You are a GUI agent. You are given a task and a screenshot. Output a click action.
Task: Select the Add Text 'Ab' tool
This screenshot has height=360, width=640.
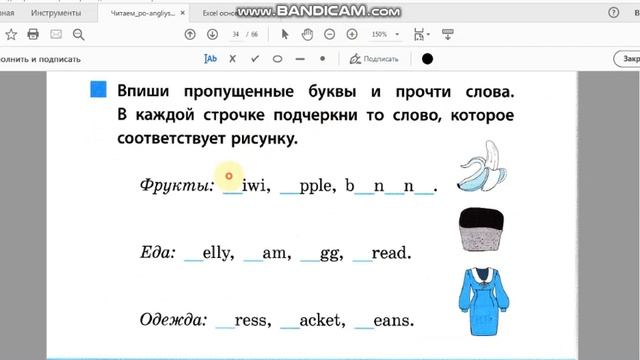pyautogui.click(x=210, y=59)
